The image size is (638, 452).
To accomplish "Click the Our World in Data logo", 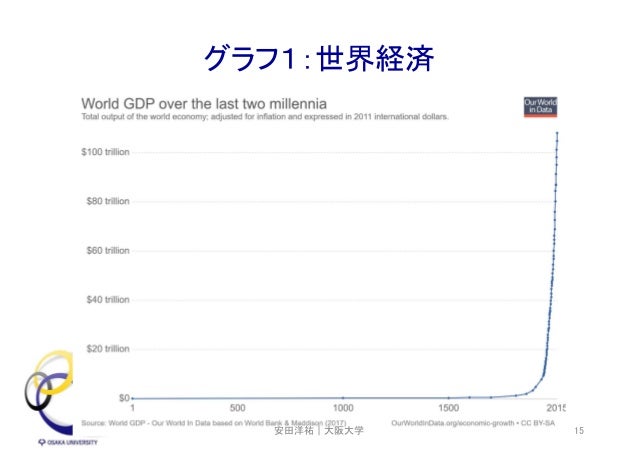I will 540,107.
